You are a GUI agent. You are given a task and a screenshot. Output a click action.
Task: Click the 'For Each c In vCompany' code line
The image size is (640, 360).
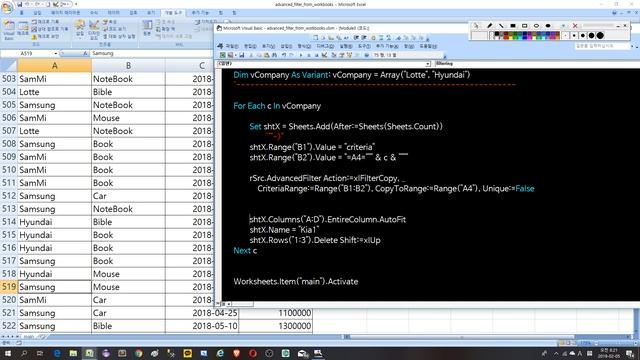277,106
